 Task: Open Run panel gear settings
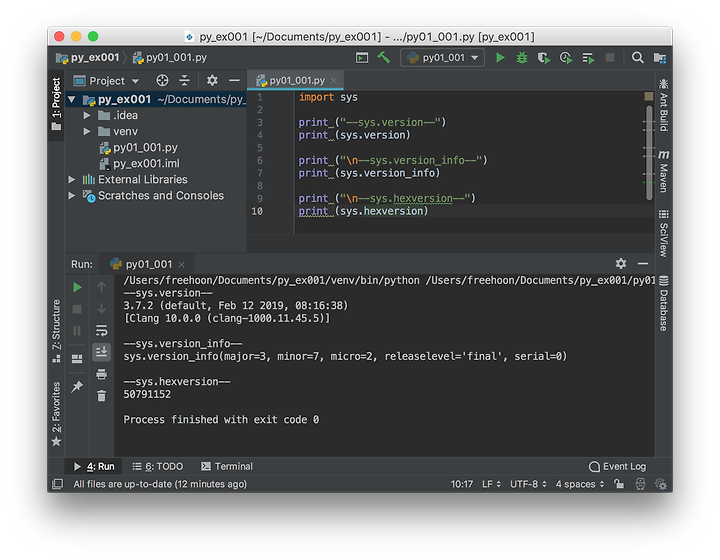(621, 263)
